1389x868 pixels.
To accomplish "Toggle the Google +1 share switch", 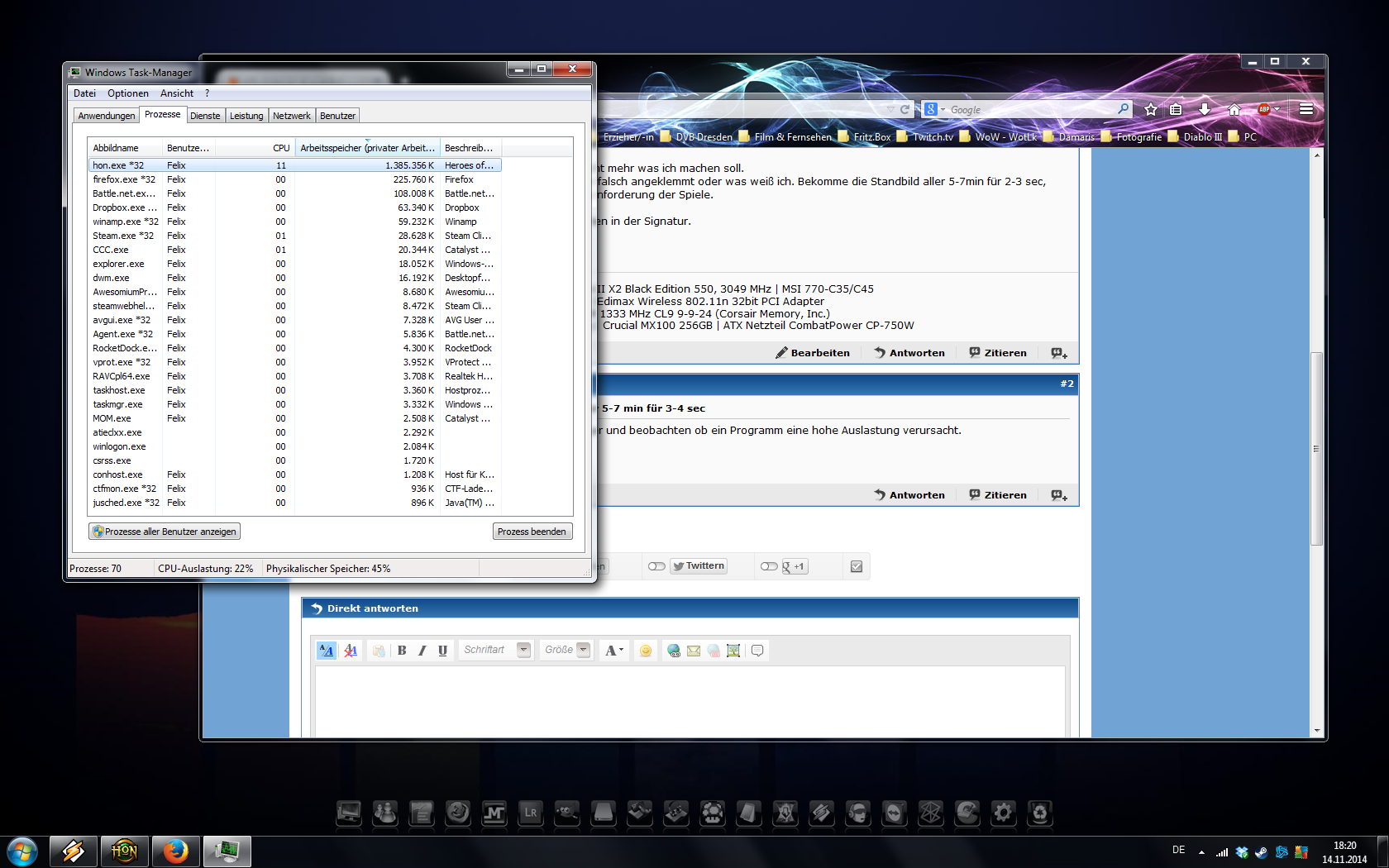I will coord(769,566).
